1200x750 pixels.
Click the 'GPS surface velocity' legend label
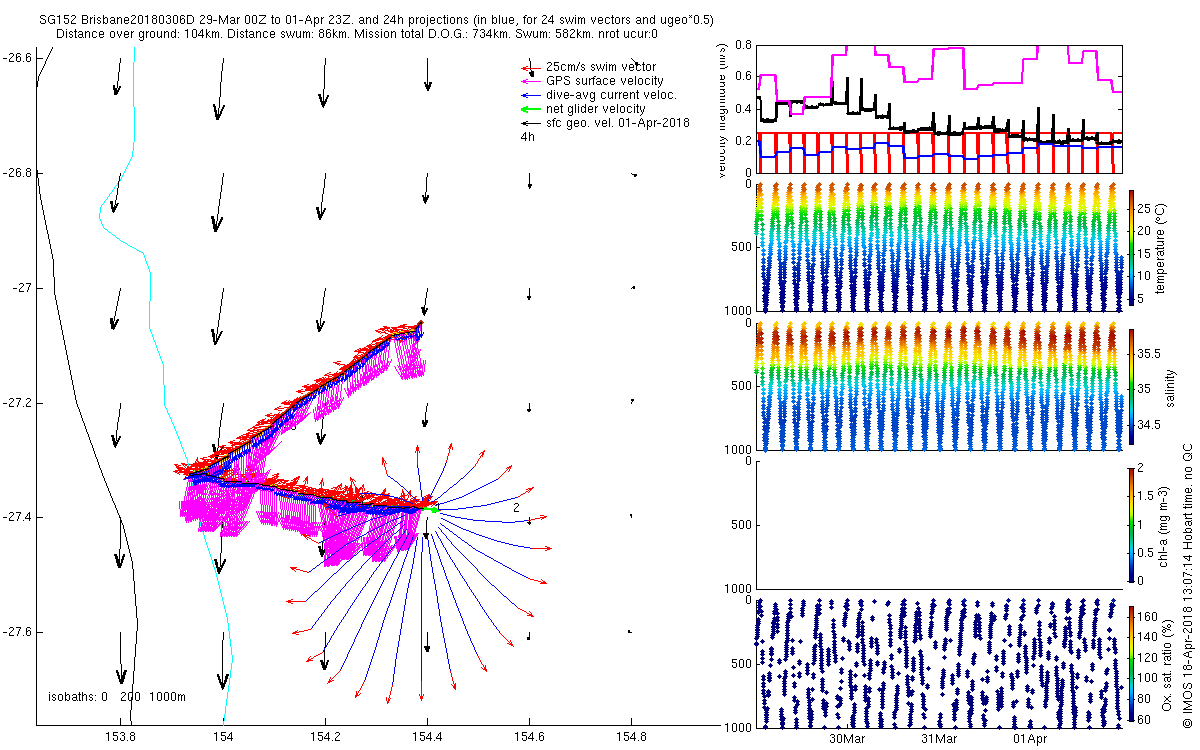pyautogui.click(x=604, y=81)
